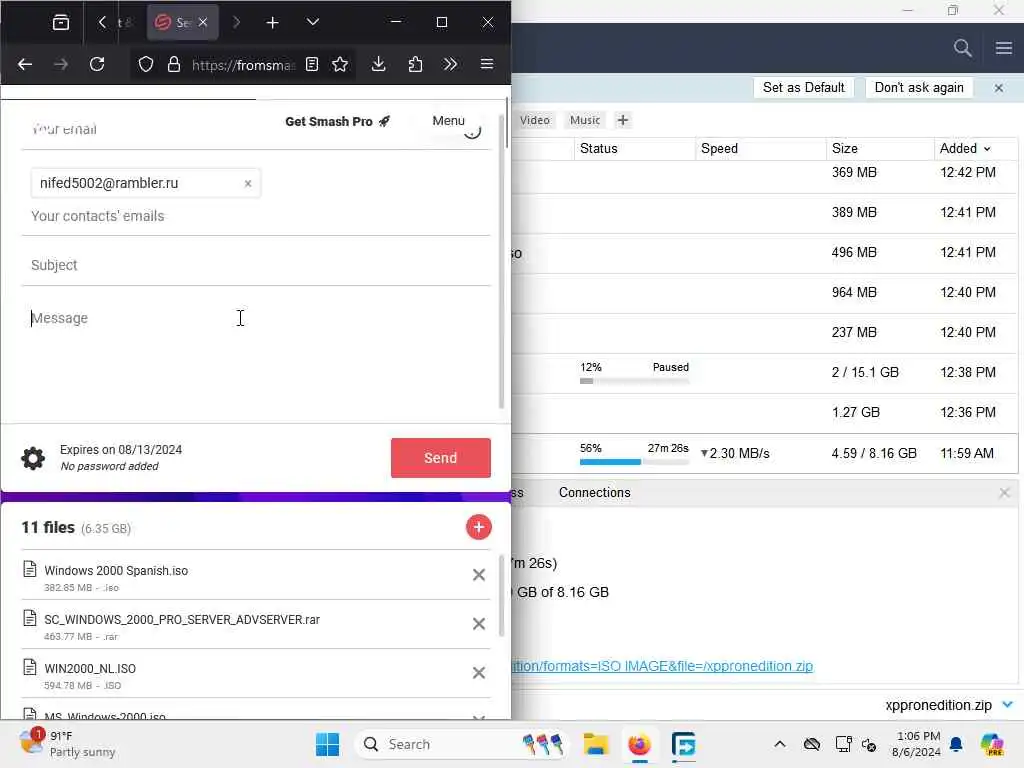Remove the nifed5002@rambler.ru email chip
Viewport: 1024px width, 768px height.
pos(248,184)
